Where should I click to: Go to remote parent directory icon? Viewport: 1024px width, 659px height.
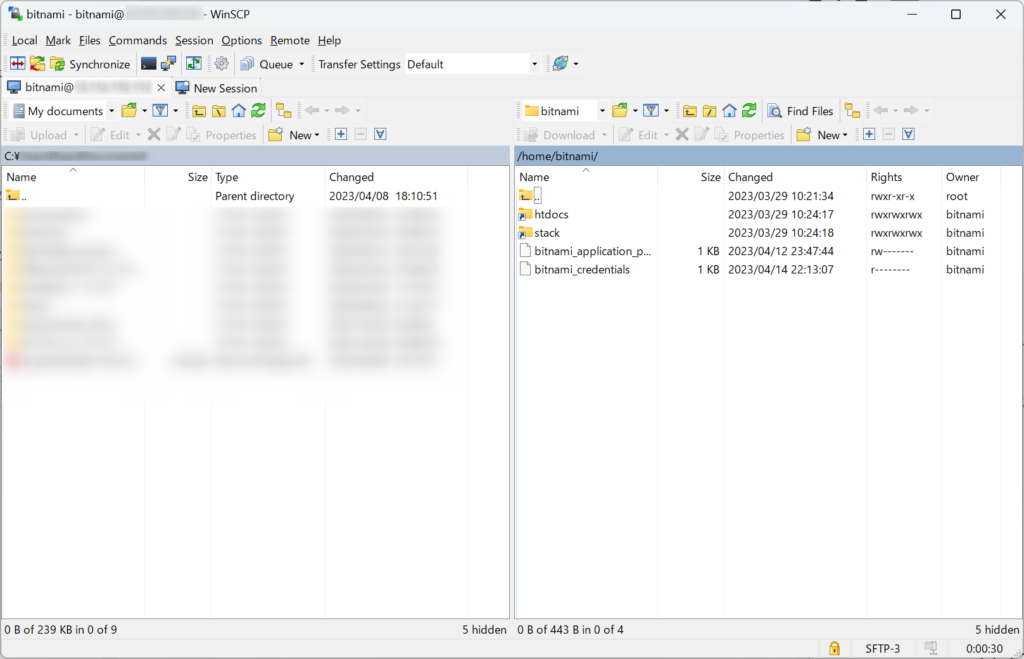(x=690, y=110)
